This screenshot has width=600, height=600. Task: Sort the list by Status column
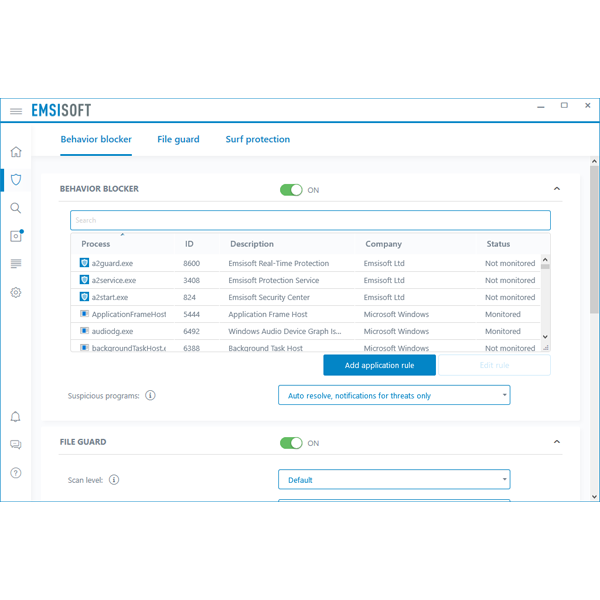click(498, 244)
